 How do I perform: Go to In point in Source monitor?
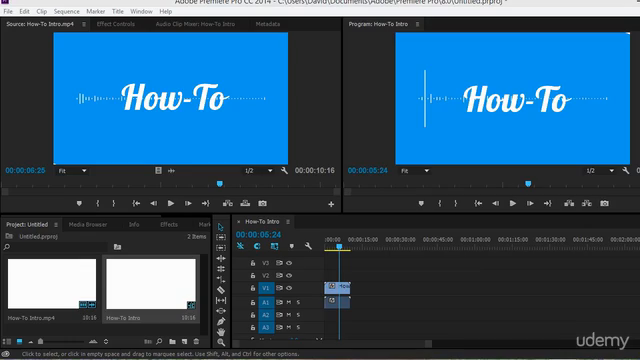tap(136, 203)
